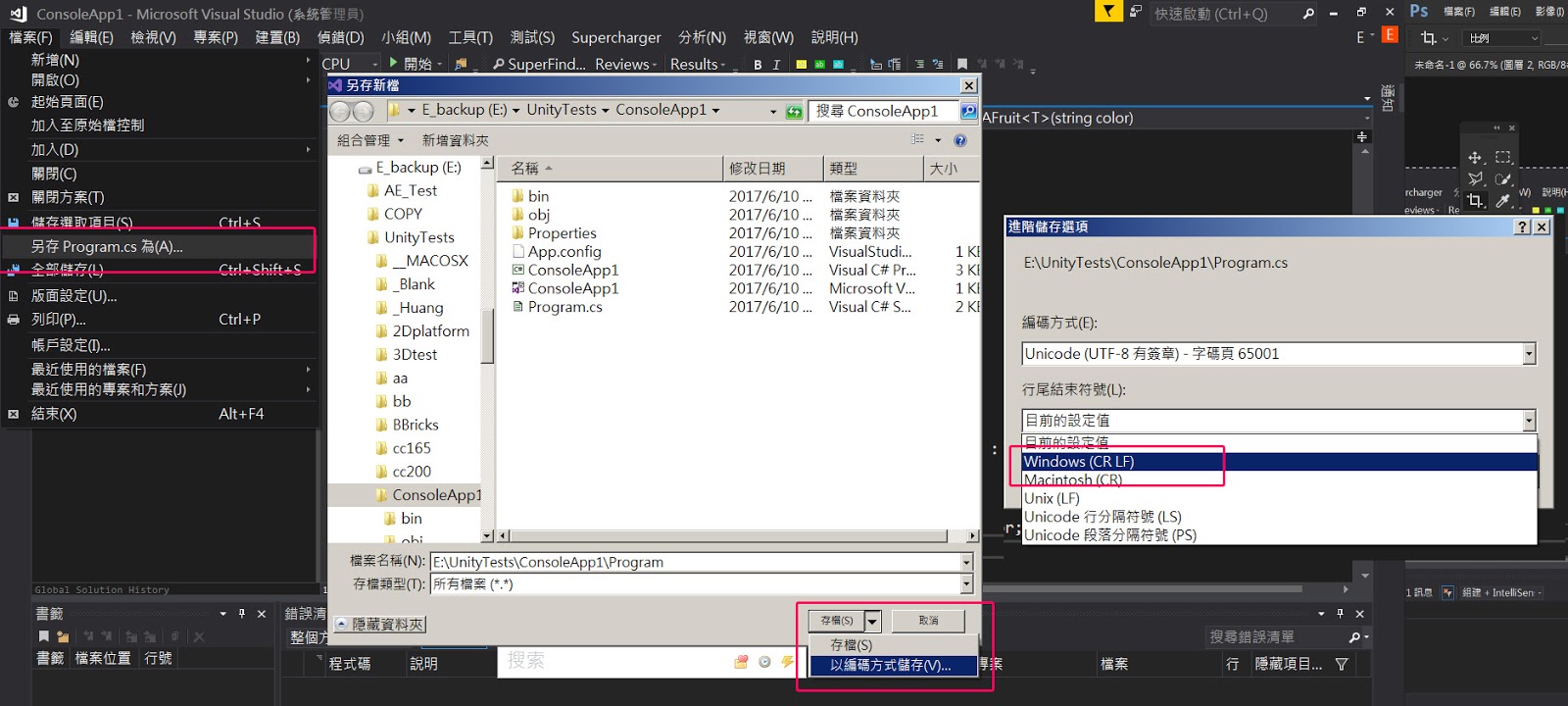Open the Save button's dropdown arrow
The image size is (1568, 706).
(x=872, y=621)
